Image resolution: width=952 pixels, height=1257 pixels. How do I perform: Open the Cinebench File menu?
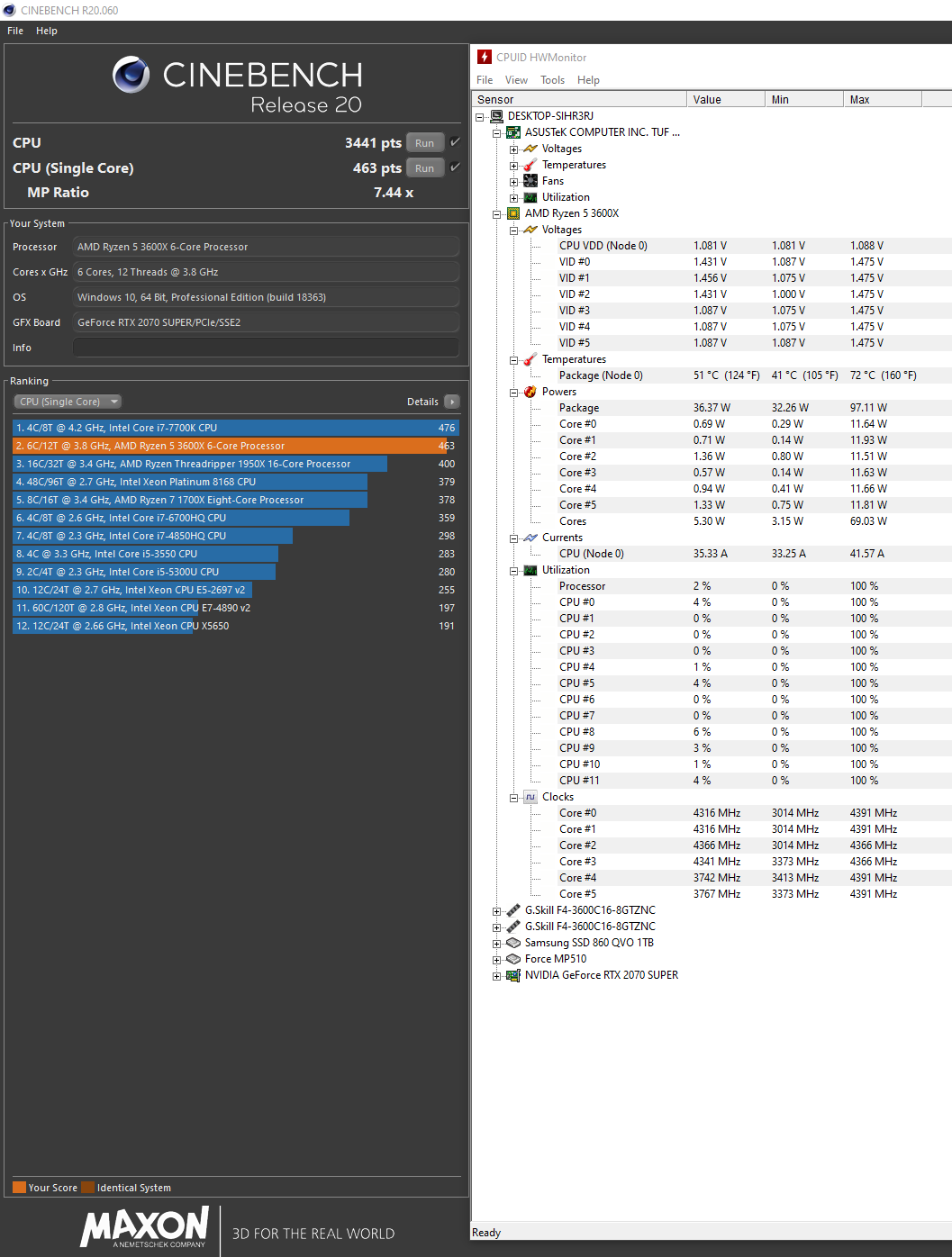pos(15,31)
